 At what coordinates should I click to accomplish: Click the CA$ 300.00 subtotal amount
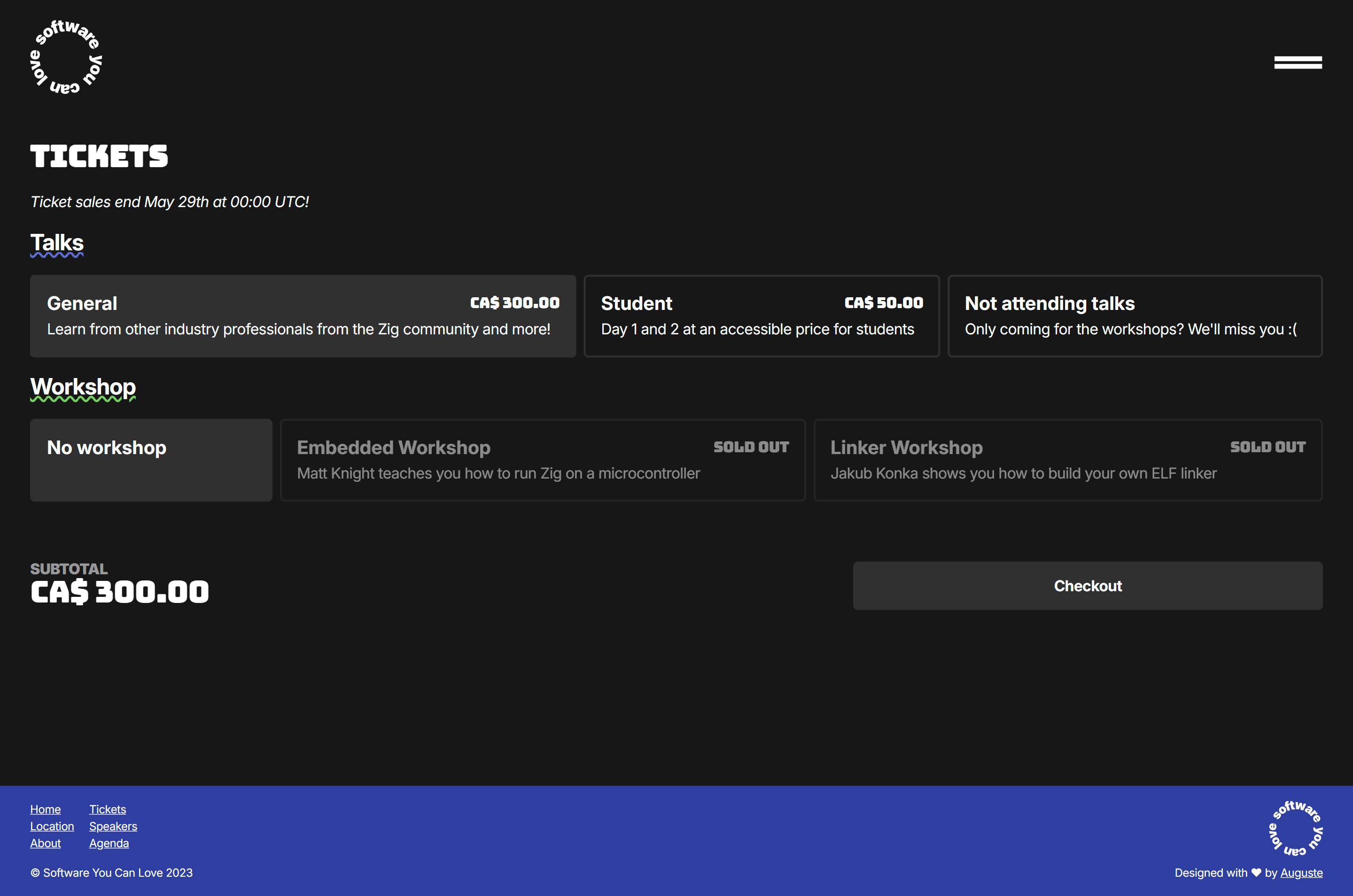pyautogui.click(x=119, y=592)
